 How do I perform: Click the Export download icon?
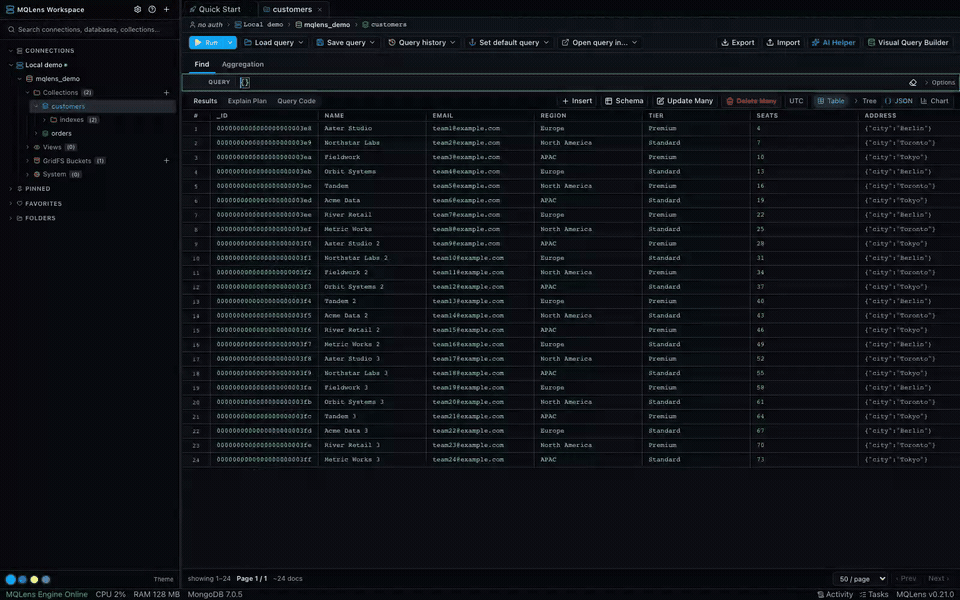pyautogui.click(x=725, y=42)
